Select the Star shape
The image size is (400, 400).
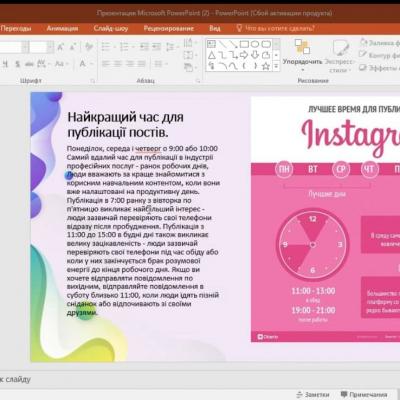click(266, 66)
